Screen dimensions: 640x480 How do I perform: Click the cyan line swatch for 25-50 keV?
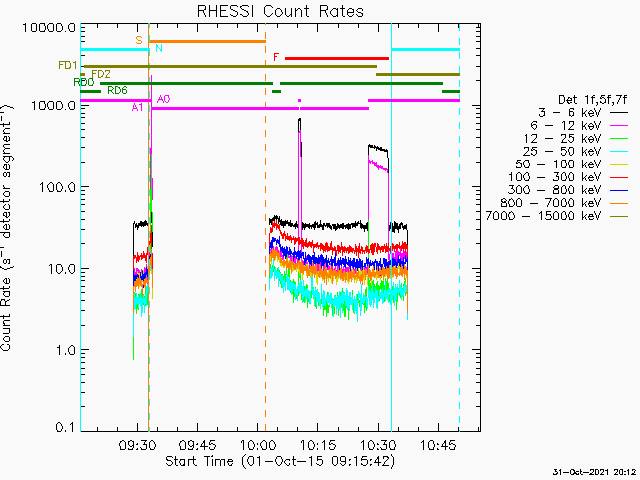point(619,152)
